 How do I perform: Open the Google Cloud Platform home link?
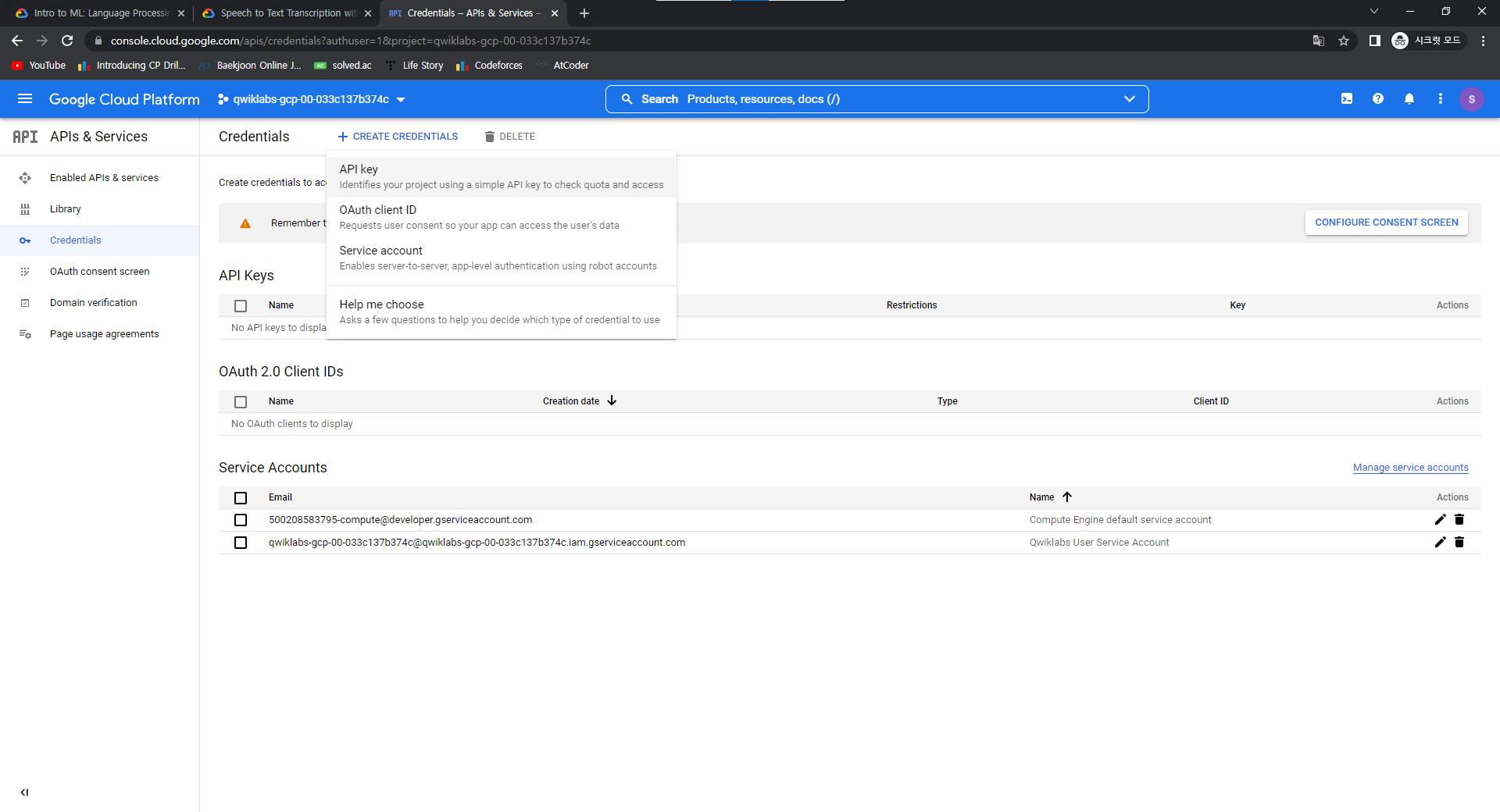click(124, 99)
